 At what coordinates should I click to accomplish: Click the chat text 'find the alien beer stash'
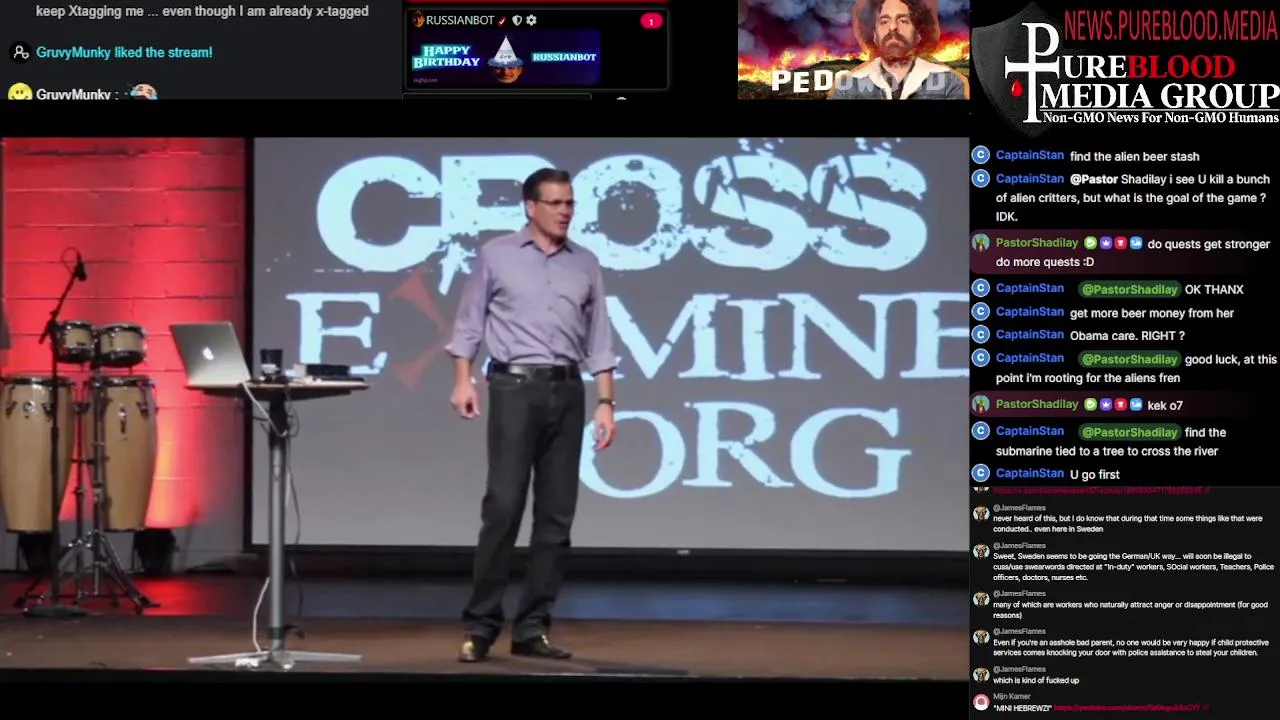click(x=1134, y=156)
